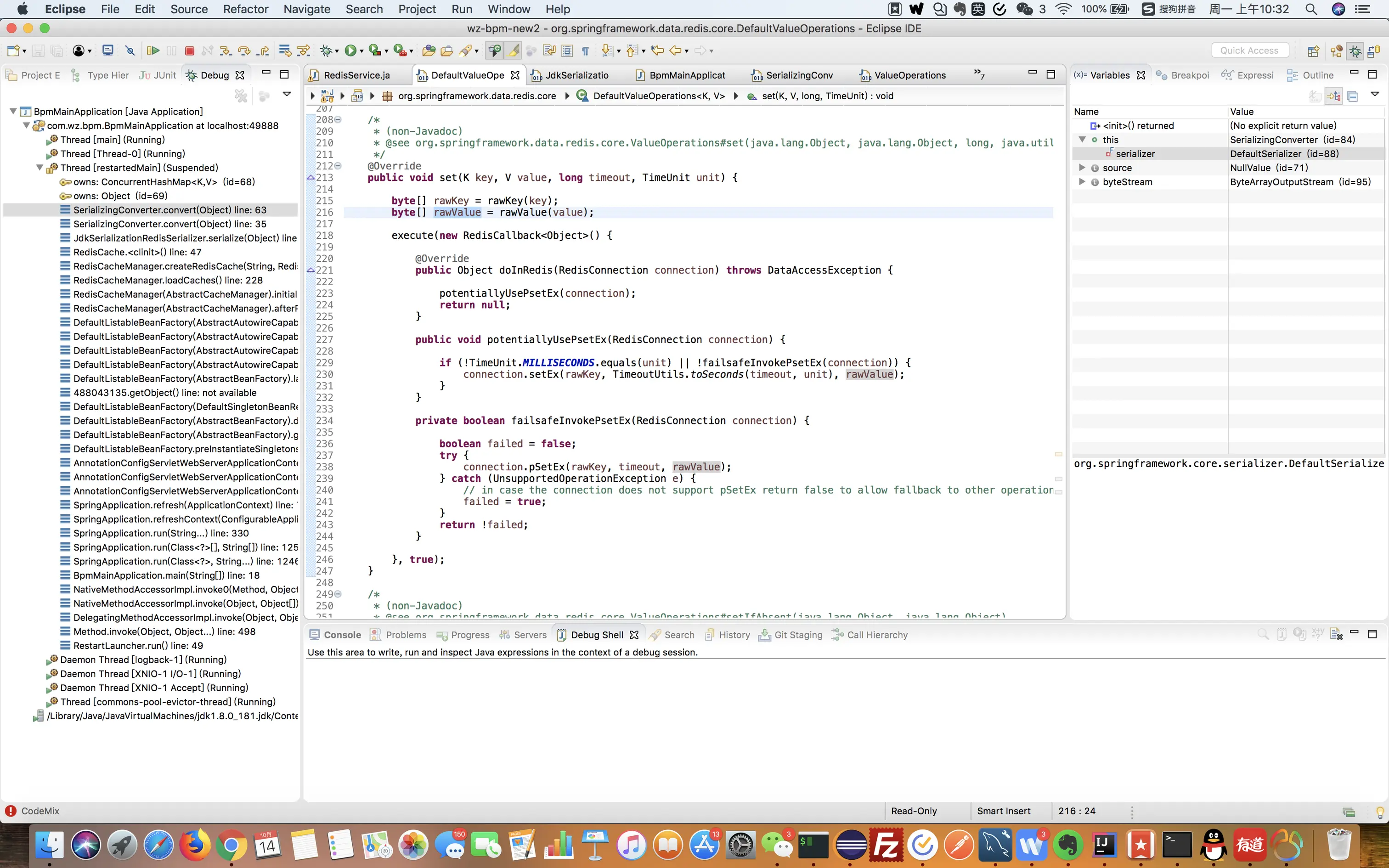Image resolution: width=1389 pixels, height=868 pixels.
Task: Open the Navigate menu
Action: coord(307,9)
